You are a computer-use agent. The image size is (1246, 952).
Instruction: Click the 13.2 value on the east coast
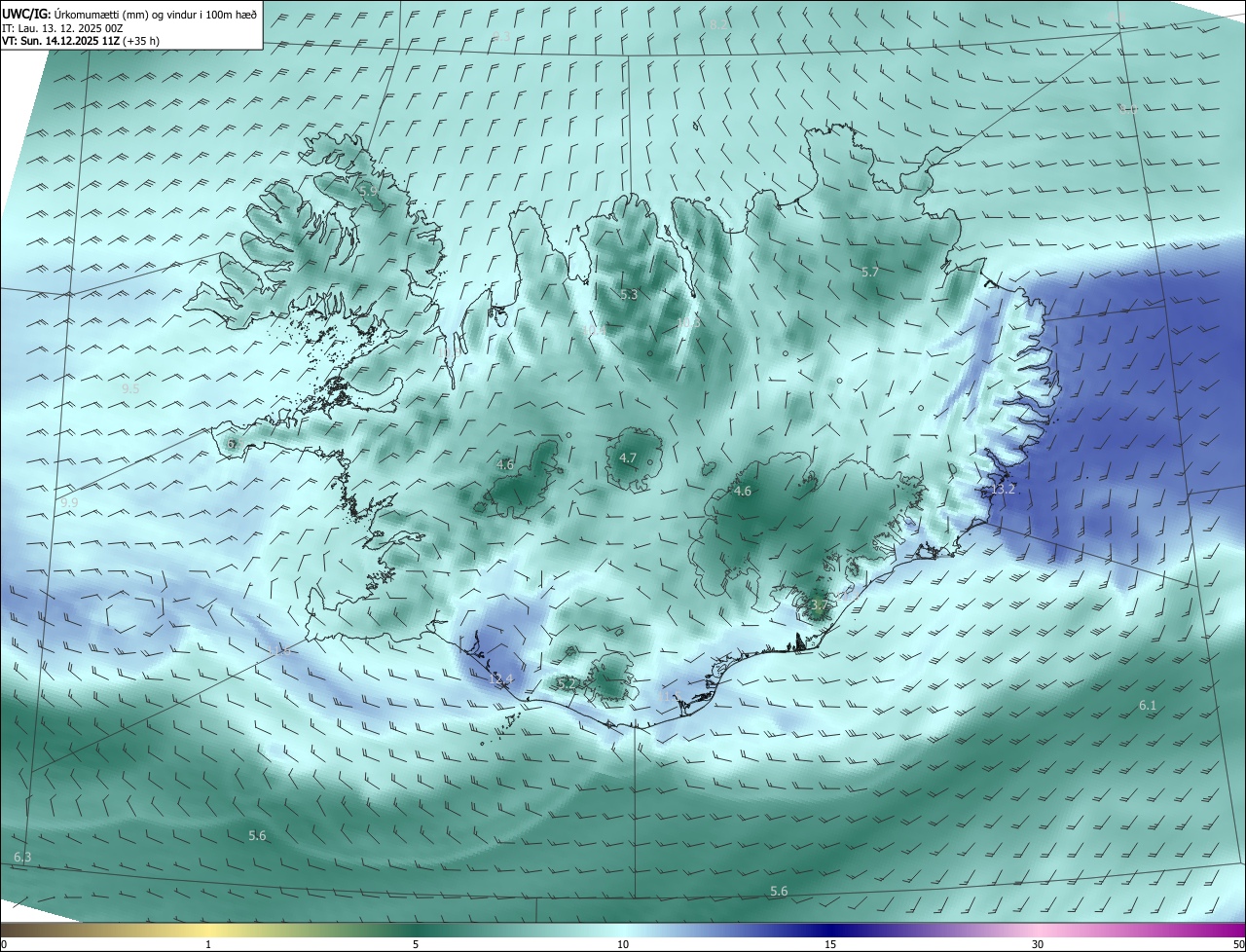coord(1004,490)
